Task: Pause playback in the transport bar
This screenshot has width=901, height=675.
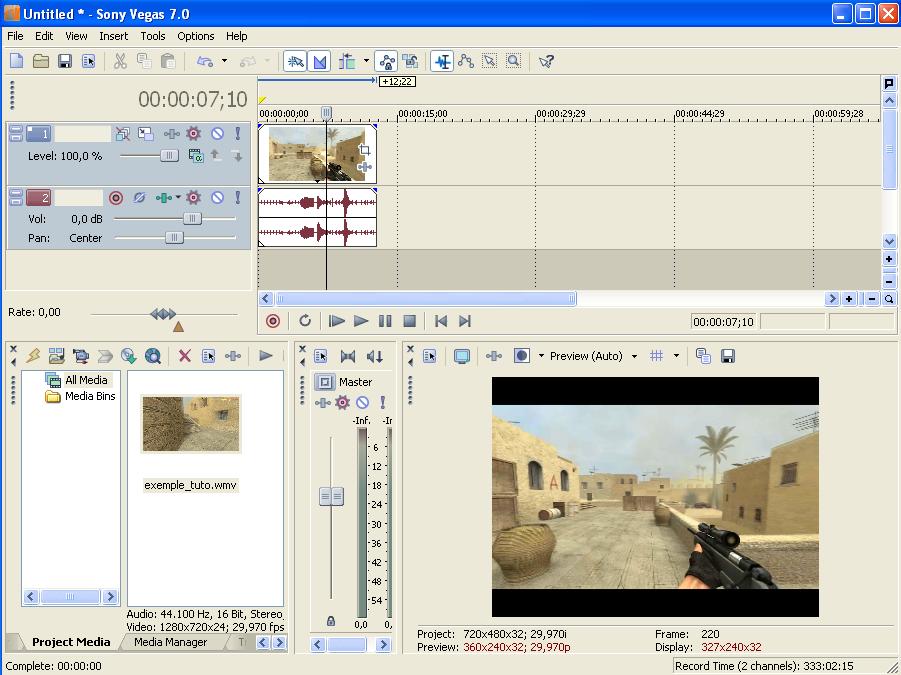Action: point(385,321)
